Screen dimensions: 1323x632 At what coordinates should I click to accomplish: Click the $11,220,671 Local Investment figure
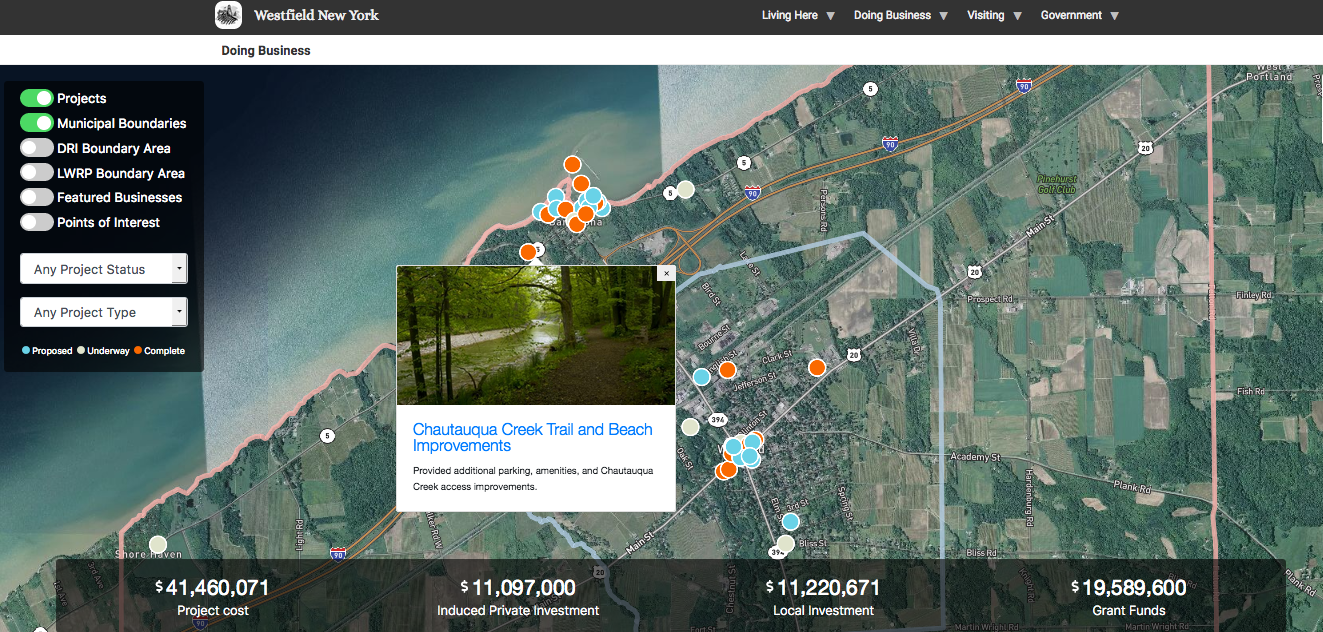coord(823,587)
